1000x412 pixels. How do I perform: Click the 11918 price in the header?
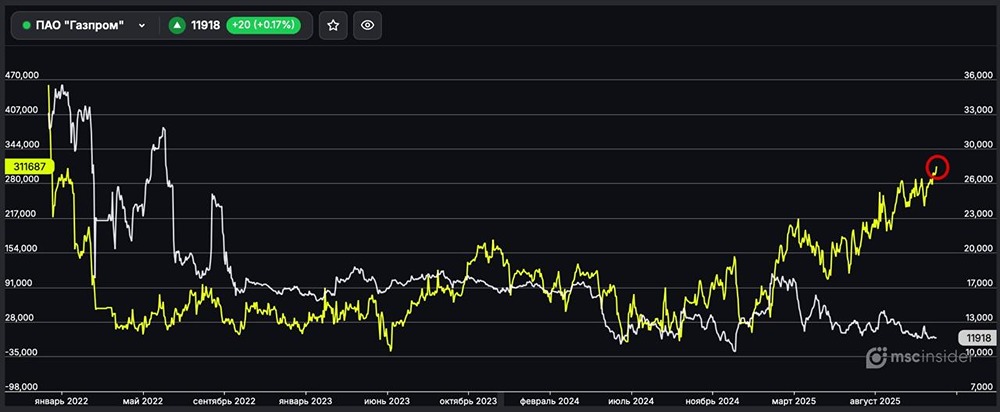point(206,25)
